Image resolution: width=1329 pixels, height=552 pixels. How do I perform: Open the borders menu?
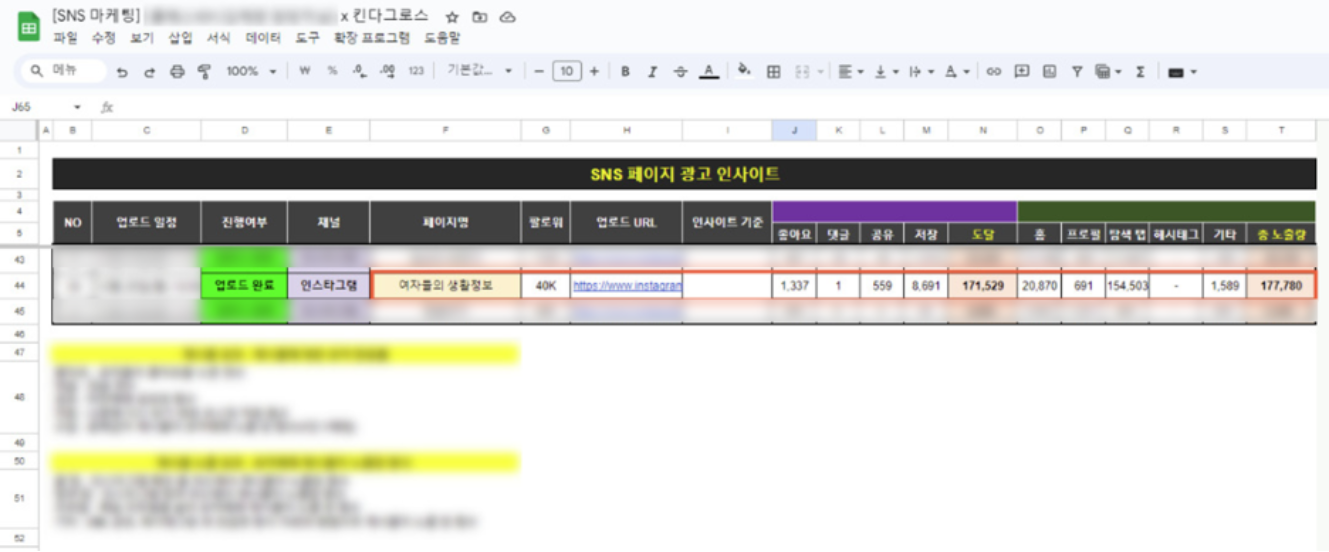coord(773,72)
